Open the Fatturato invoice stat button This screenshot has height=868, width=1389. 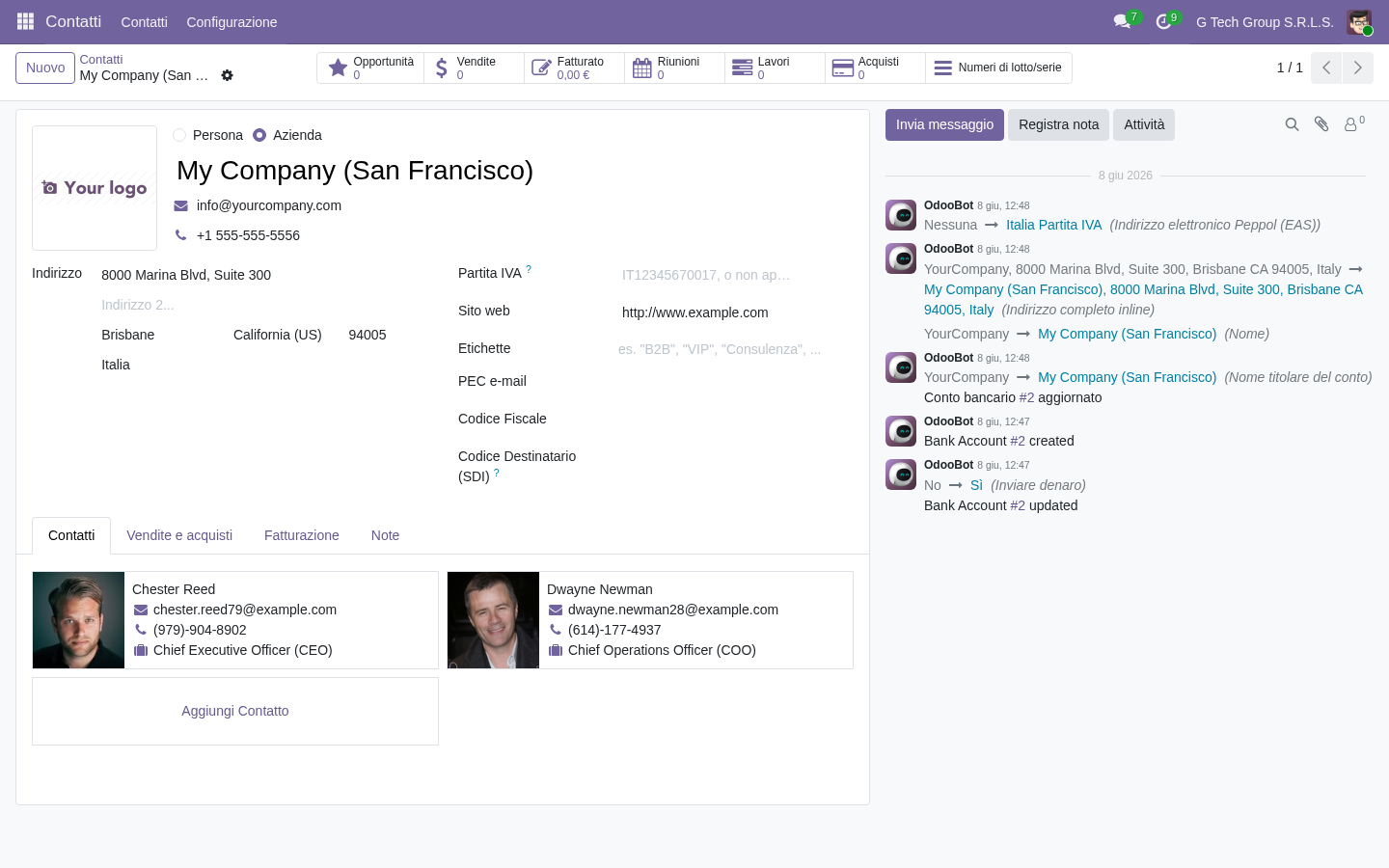click(574, 68)
